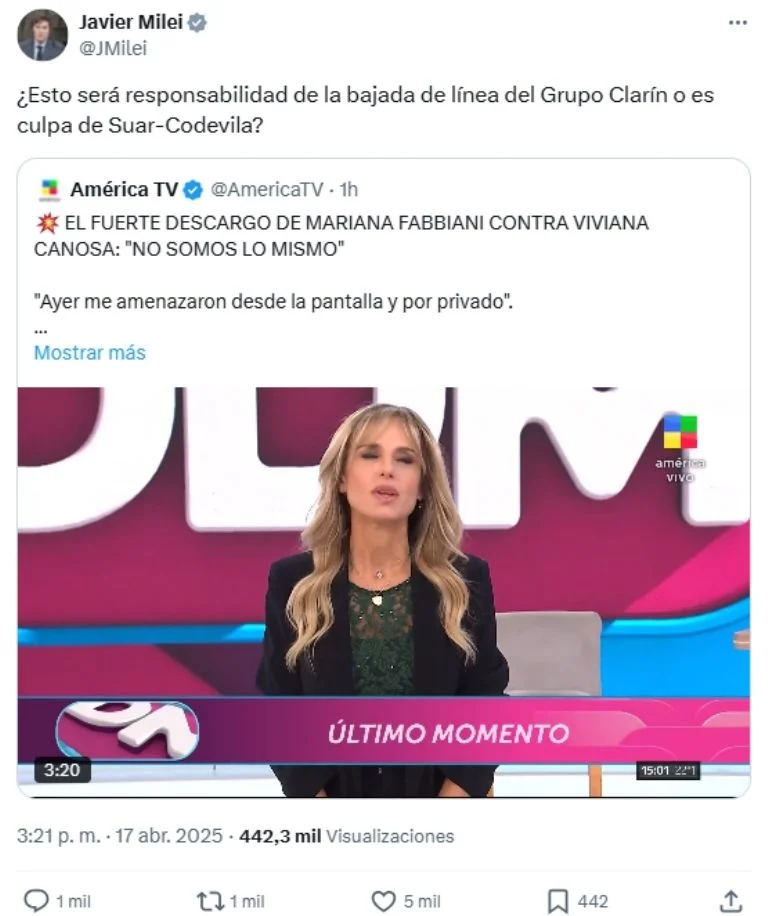The width and height of the screenshot is (768, 916).
Task: Open the three-dot more options menu
Action: click(738, 23)
